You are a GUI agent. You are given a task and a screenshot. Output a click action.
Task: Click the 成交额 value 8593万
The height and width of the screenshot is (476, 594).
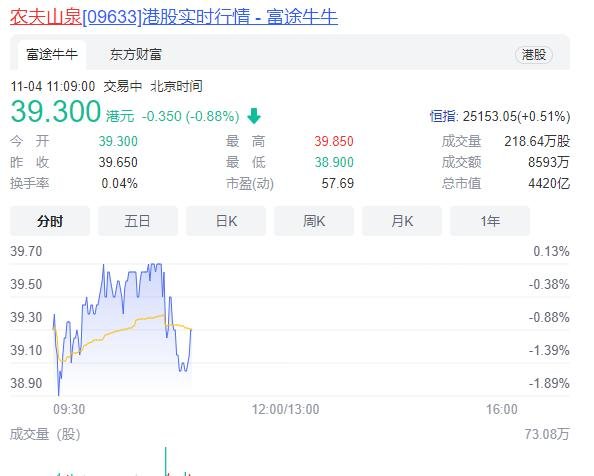click(x=549, y=162)
